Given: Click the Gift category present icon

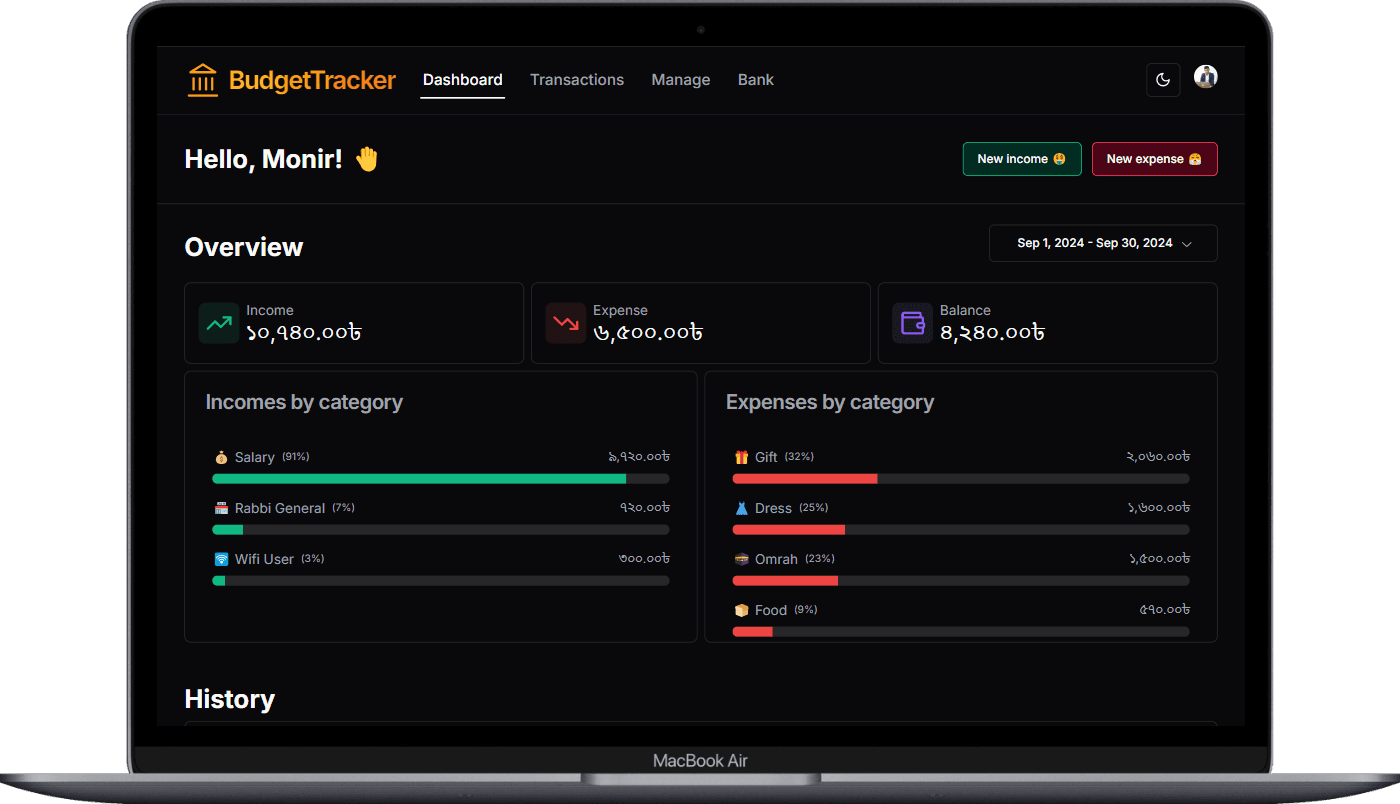Looking at the screenshot, I should point(742,457).
